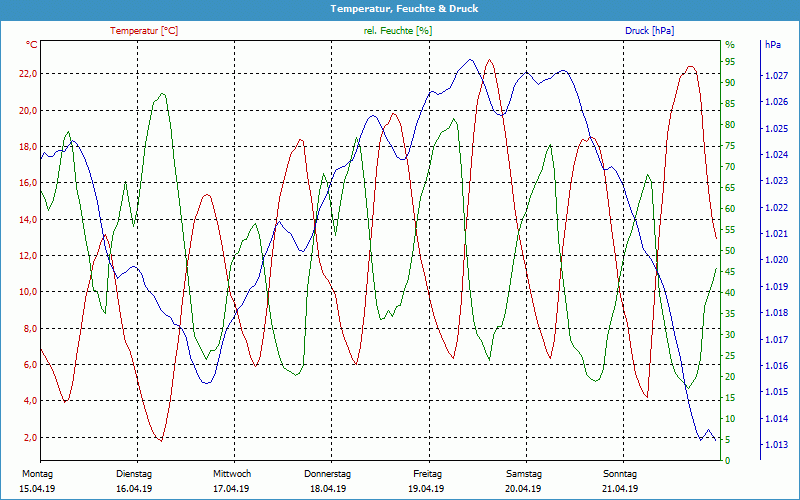Click the '1.024' pressure axis value
This screenshot has width=800, height=500.
[776, 155]
